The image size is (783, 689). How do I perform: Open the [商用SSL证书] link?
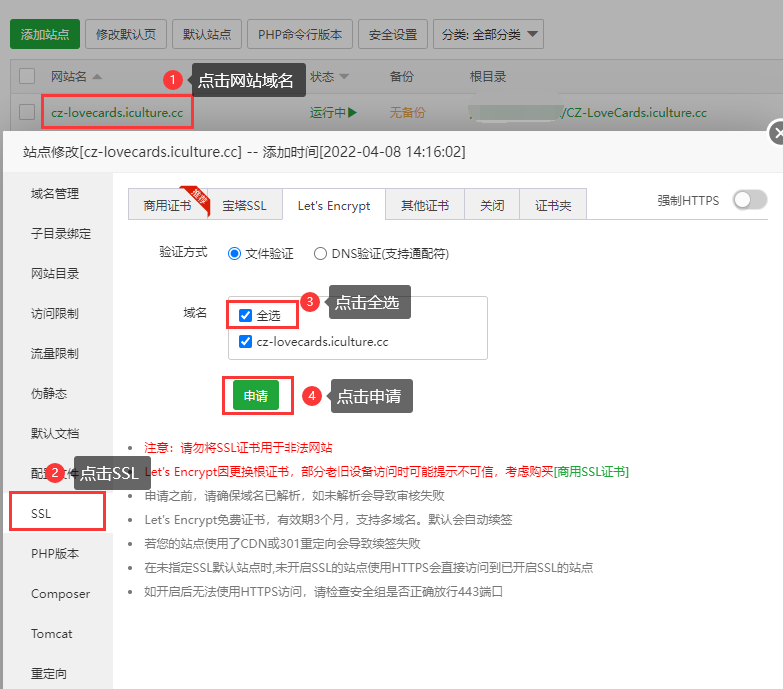pyautogui.click(x=591, y=471)
